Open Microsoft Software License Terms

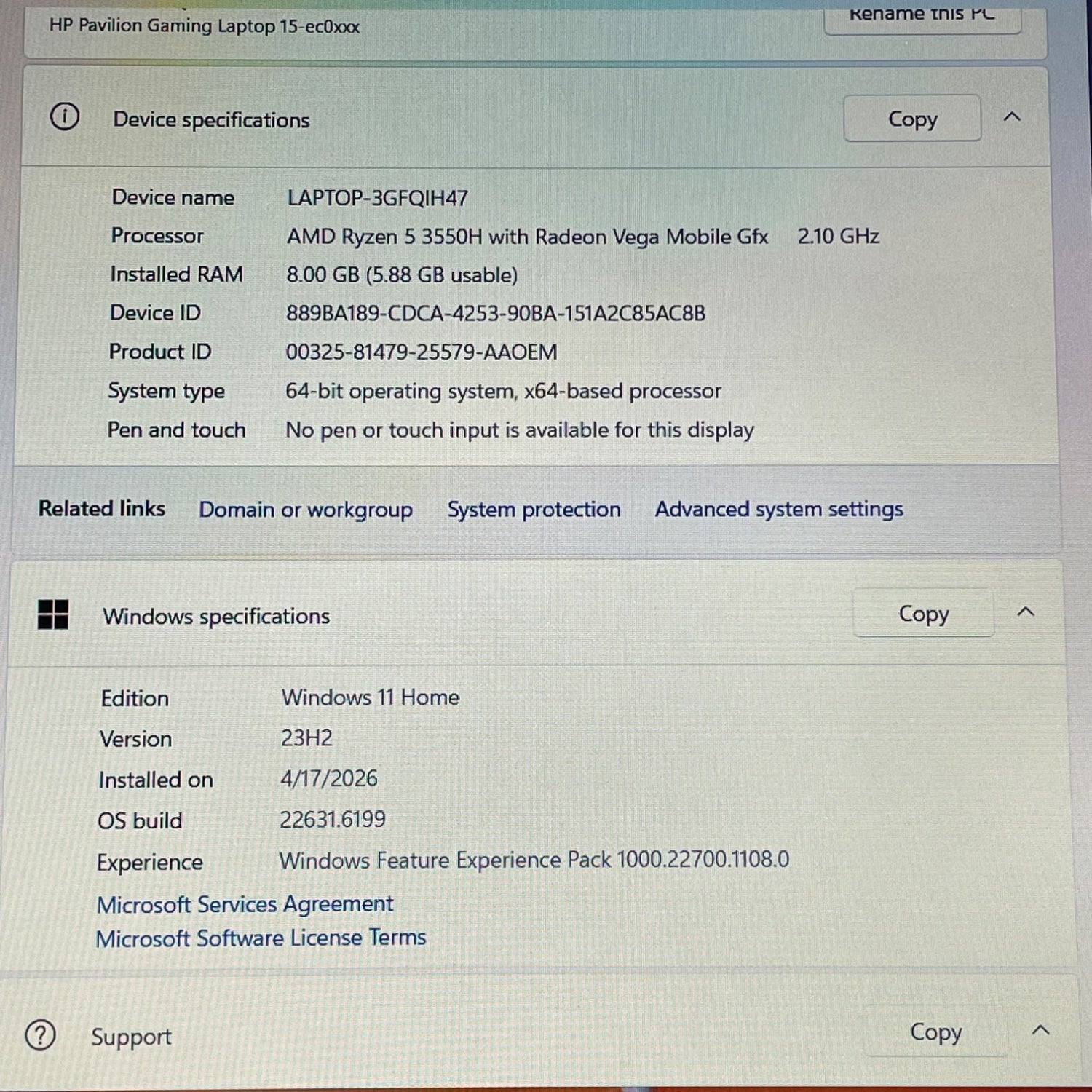coord(261,938)
